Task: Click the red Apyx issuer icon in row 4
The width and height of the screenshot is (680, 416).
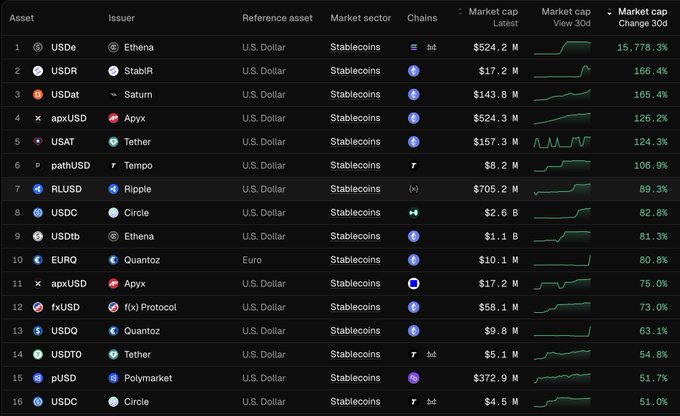Action: tap(113, 118)
